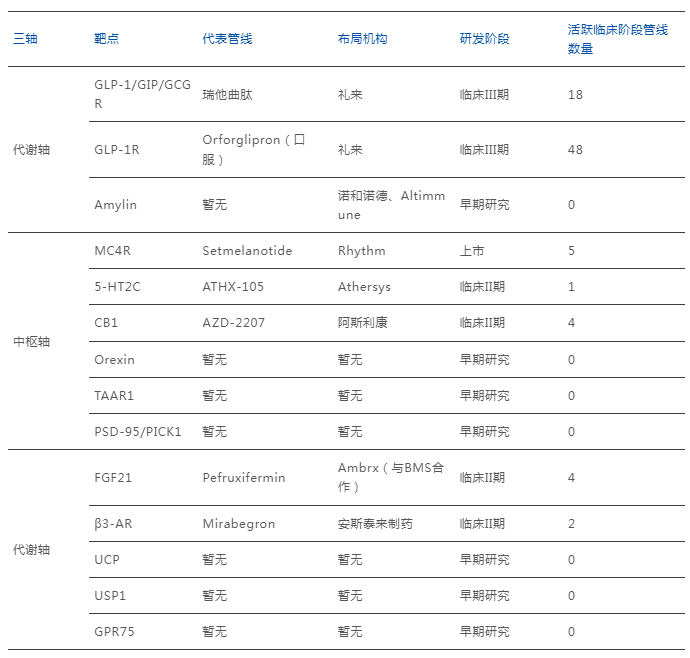Select the 瑞他曲肽 pipeline cell
The width and height of the screenshot is (690, 658).
coord(227,95)
